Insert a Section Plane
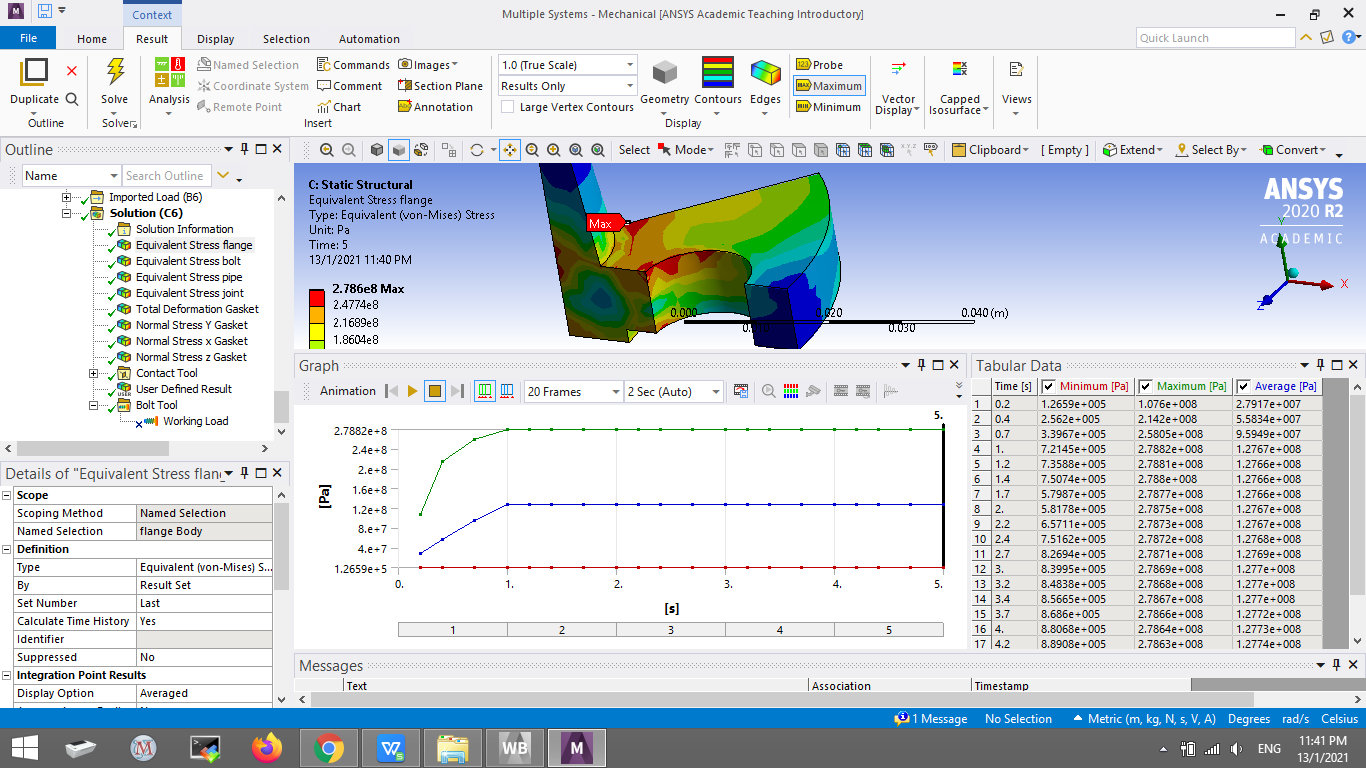 pyautogui.click(x=440, y=85)
